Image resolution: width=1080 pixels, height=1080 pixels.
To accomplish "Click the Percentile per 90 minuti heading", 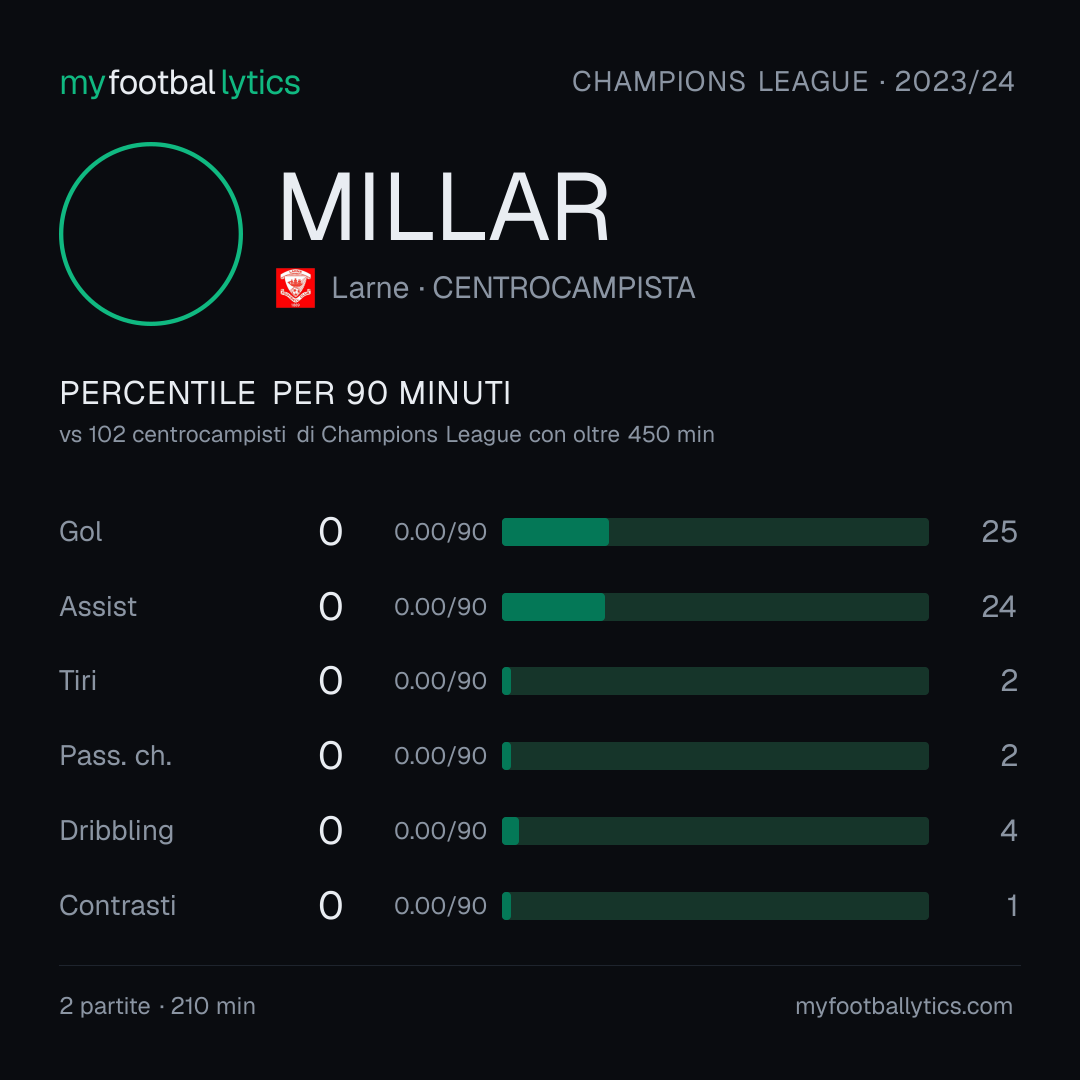I will pos(285,393).
